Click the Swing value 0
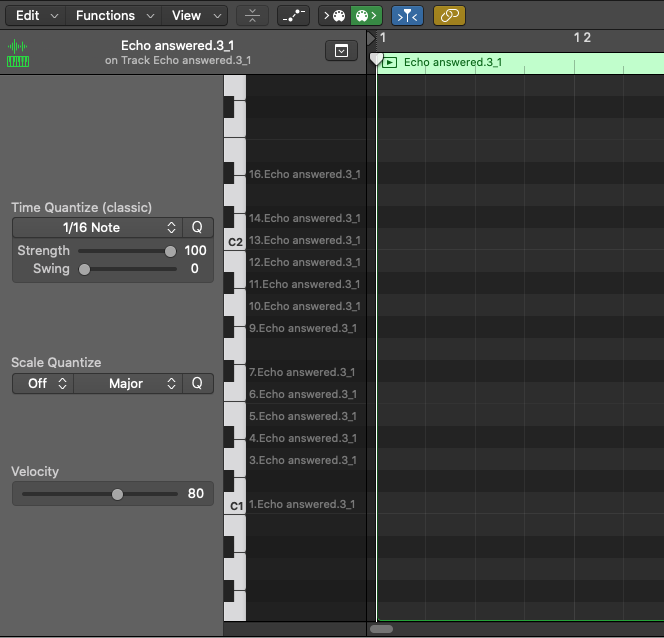 (x=194, y=269)
